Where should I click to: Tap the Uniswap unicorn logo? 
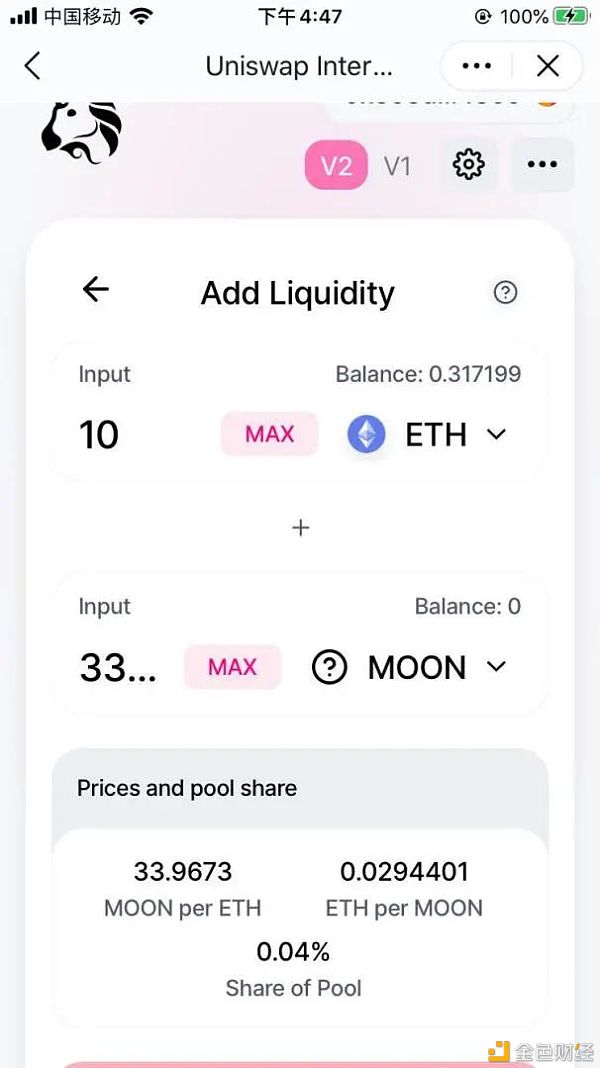pos(82,133)
